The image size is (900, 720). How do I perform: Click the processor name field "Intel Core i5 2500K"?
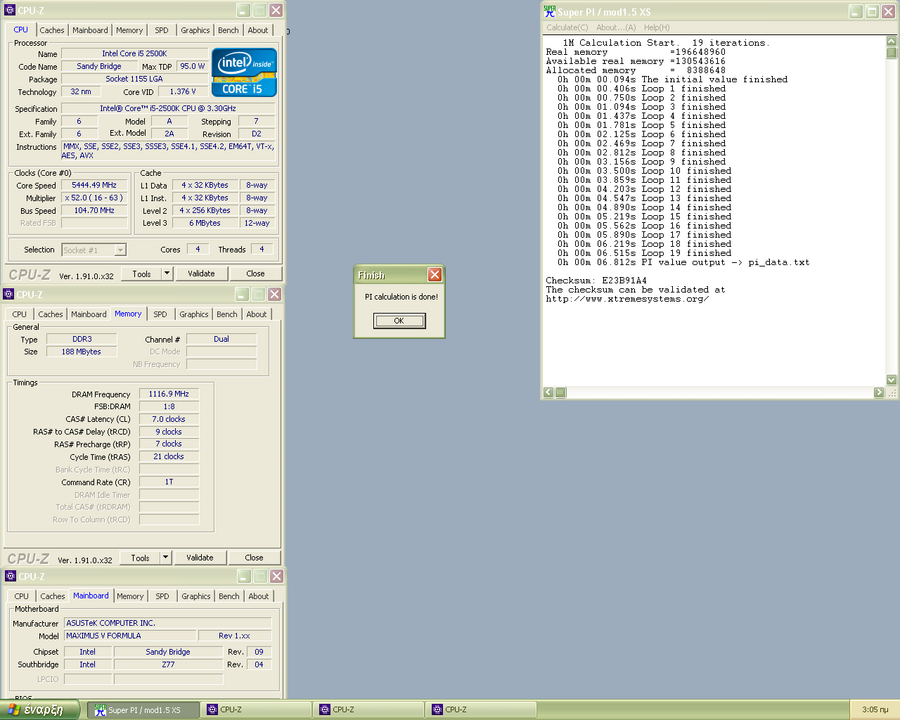[x=134, y=53]
